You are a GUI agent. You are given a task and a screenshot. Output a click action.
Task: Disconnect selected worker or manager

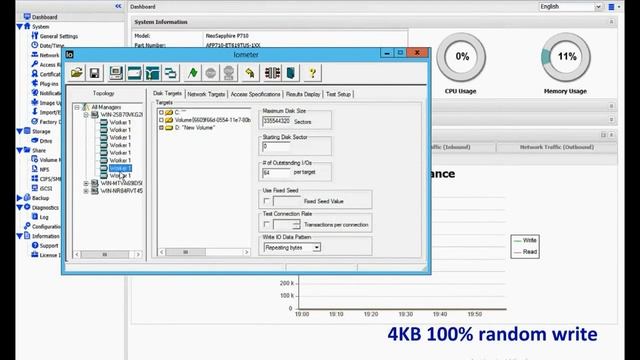(272, 73)
